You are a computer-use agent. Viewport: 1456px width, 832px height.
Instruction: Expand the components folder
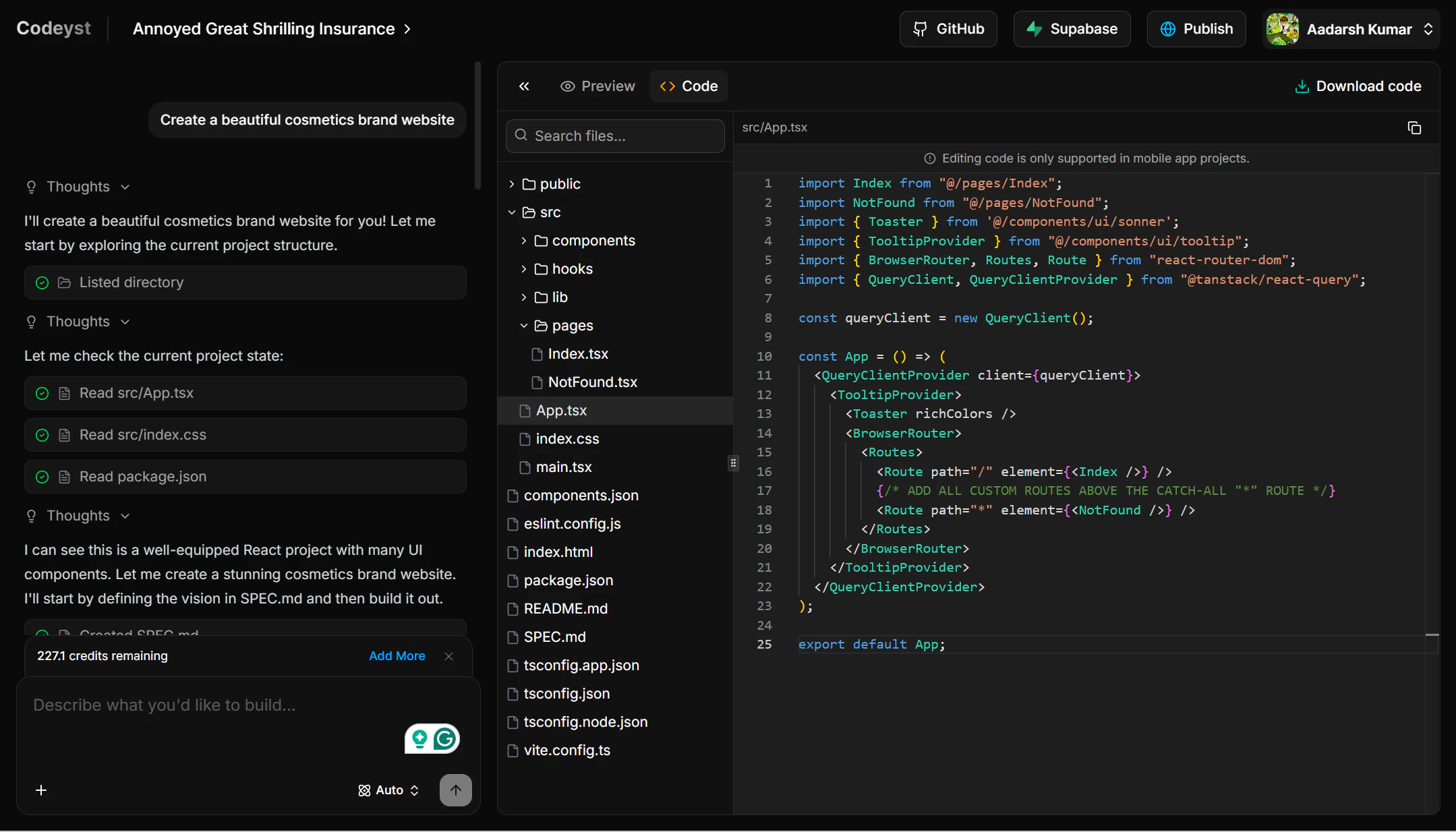523,240
